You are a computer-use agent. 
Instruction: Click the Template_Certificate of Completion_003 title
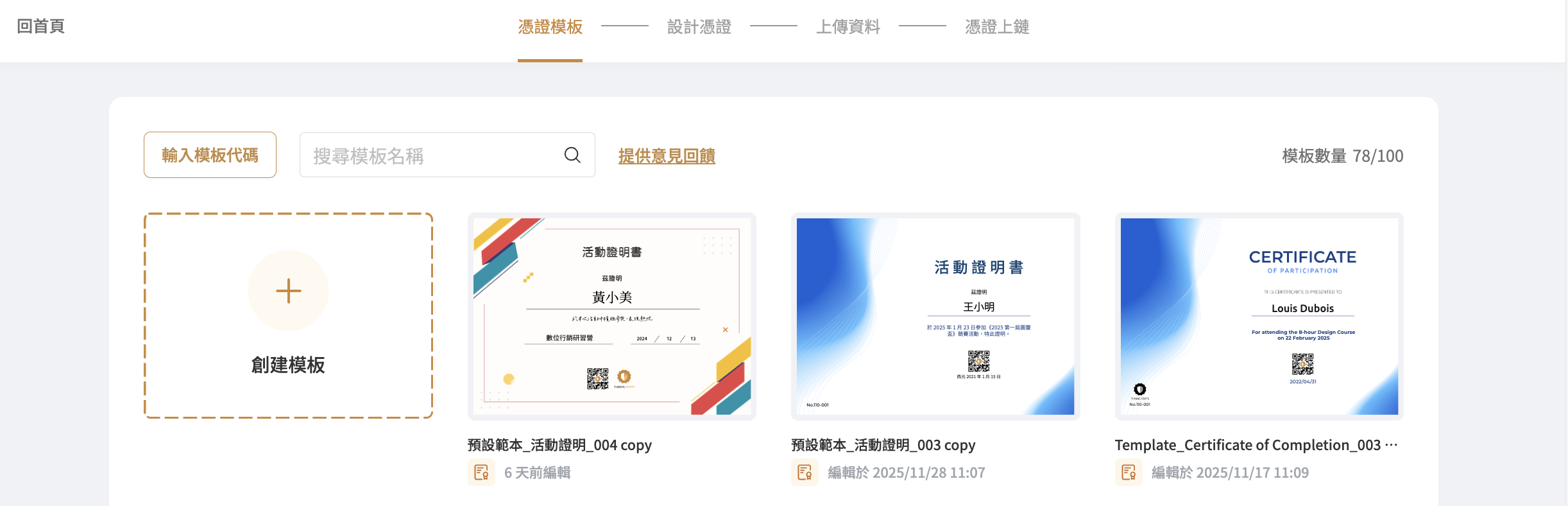pyautogui.click(x=1247, y=445)
